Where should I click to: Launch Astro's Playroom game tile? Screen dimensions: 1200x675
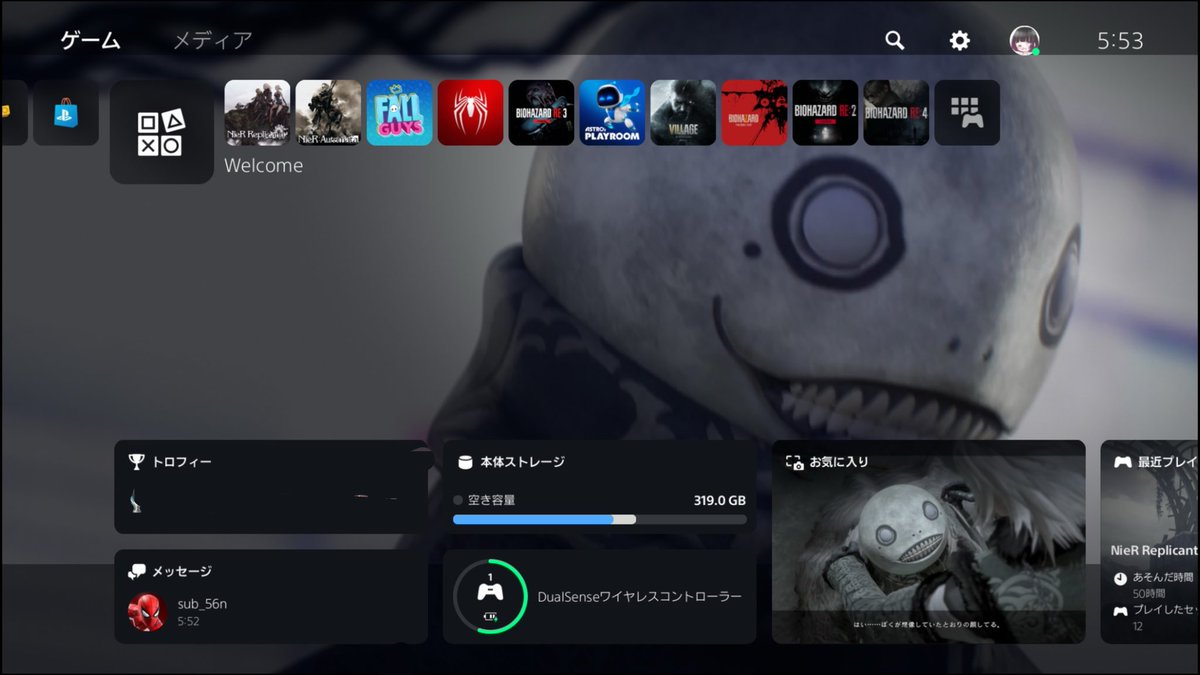[612, 113]
